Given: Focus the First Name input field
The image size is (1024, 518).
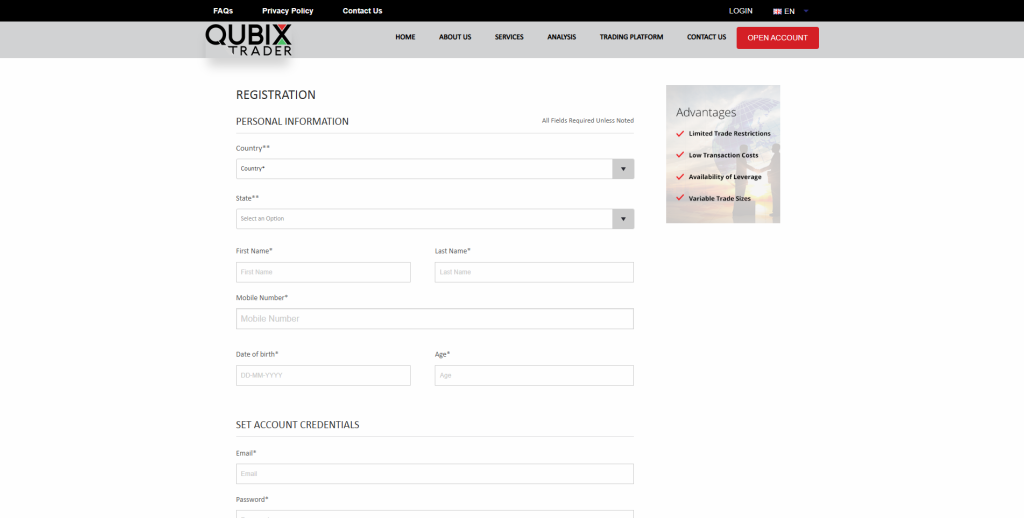Looking at the screenshot, I should coord(323,272).
